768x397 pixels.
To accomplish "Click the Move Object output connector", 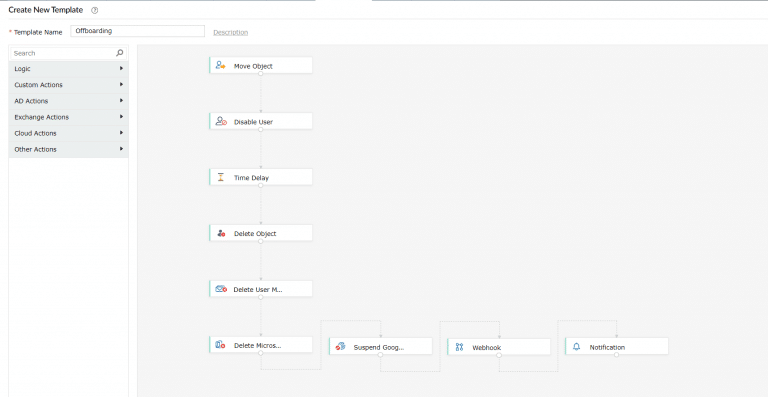I will [261, 73].
